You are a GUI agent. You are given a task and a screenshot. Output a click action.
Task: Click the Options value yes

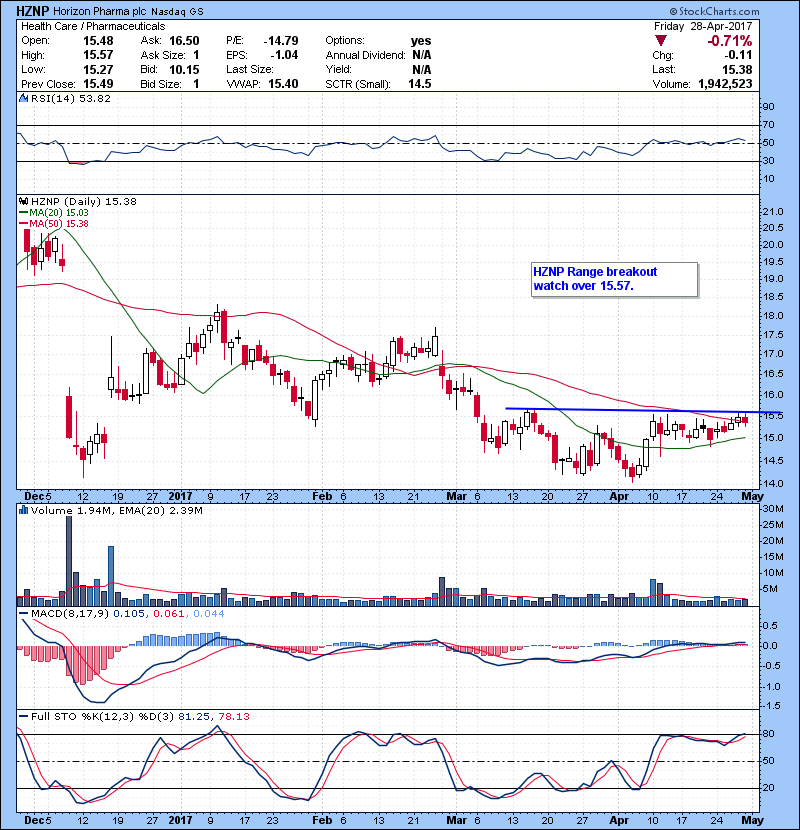421,41
